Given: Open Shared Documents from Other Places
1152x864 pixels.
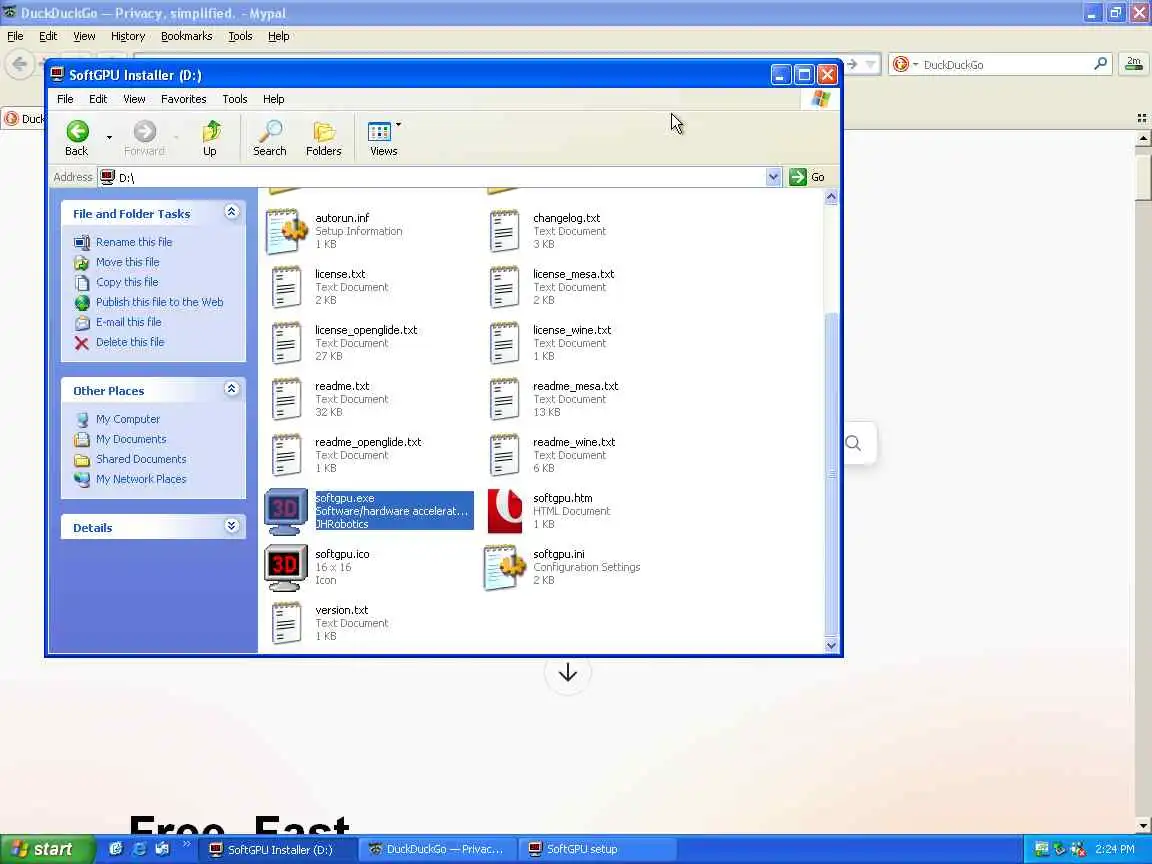Looking at the screenshot, I should pyautogui.click(x=141, y=458).
